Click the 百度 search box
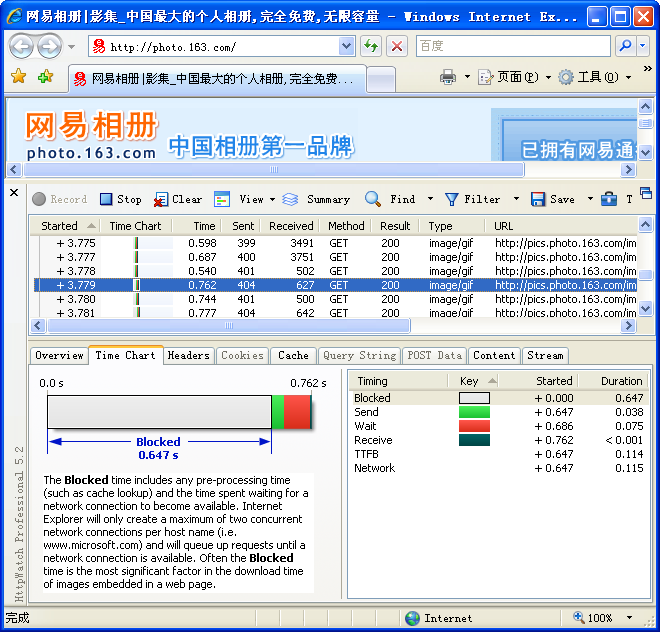660x632 pixels. tap(513, 46)
